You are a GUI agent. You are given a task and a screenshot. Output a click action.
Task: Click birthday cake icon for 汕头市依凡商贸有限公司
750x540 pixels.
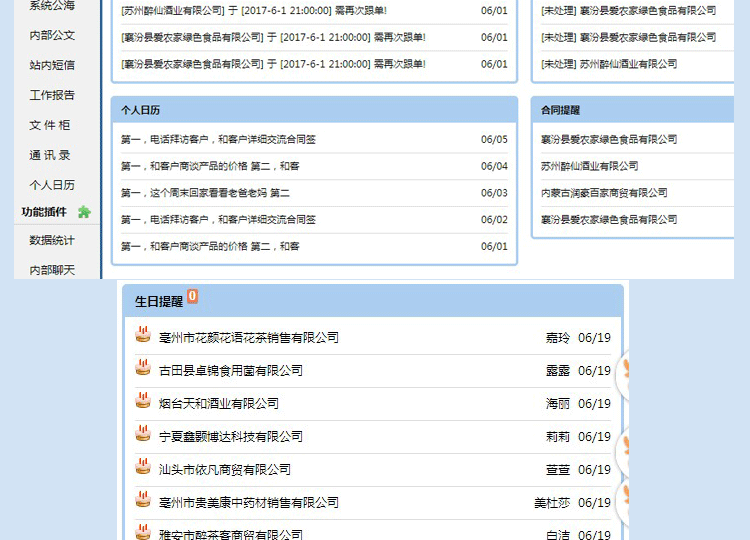[x=143, y=468]
